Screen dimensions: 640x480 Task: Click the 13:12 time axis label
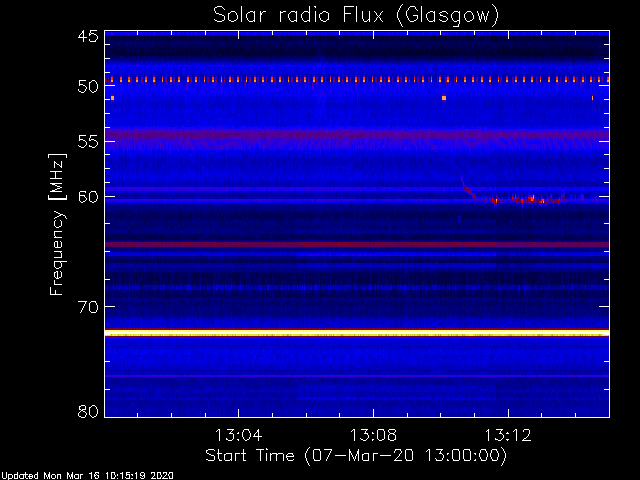pos(508,435)
